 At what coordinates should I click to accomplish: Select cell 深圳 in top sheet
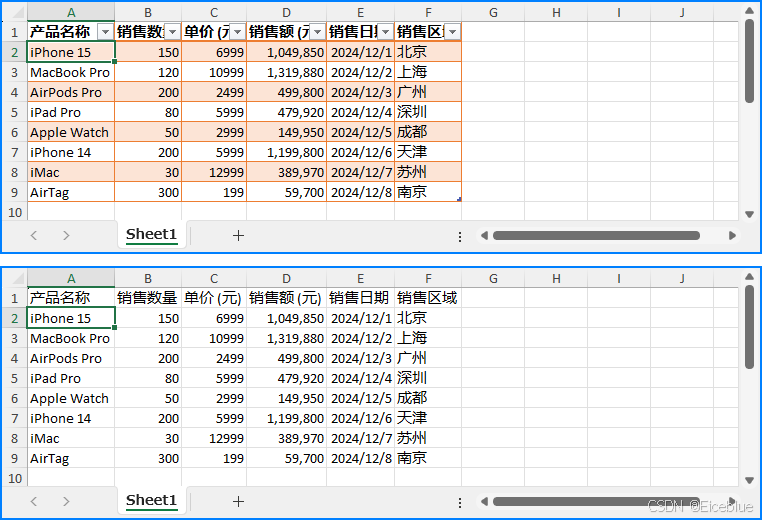pos(428,112)
